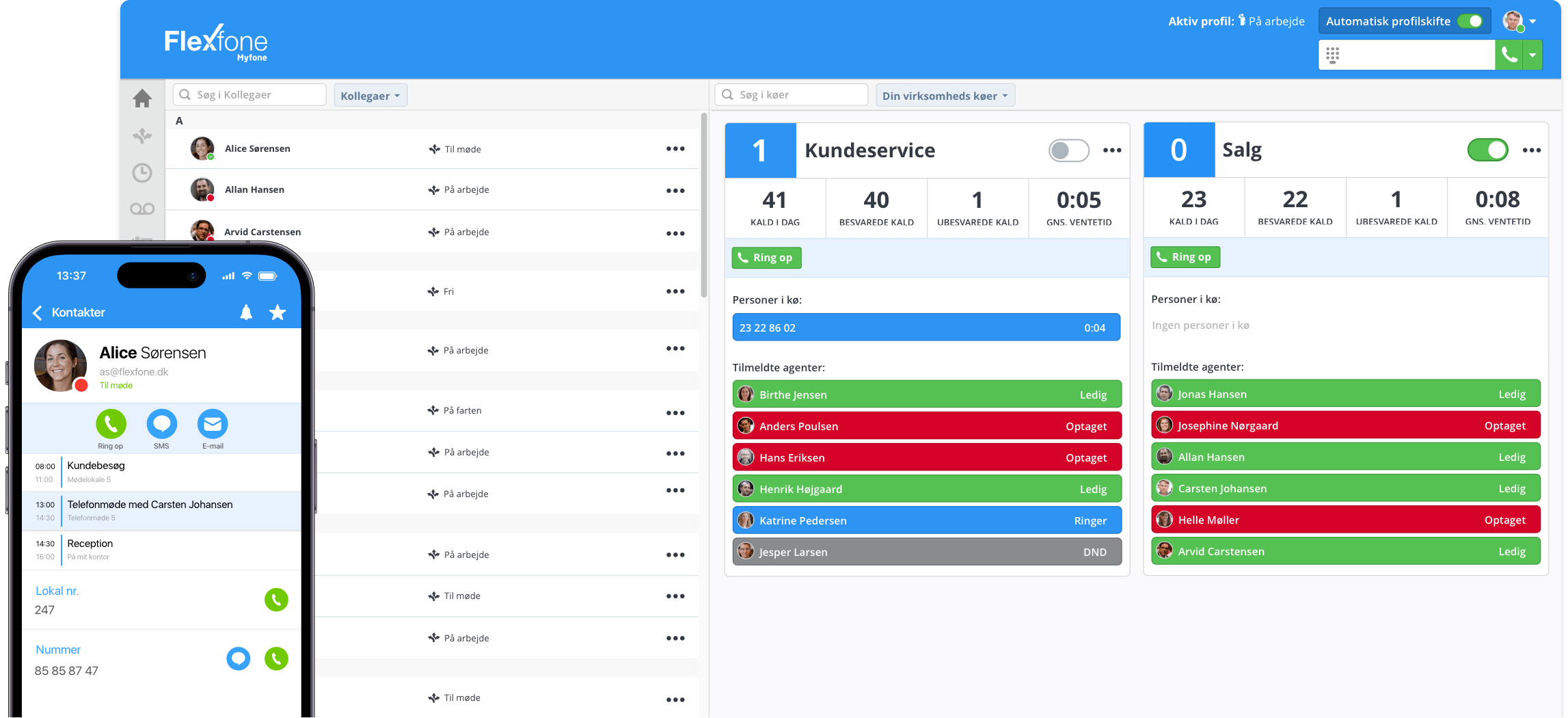
Task: Click the Til møde status of Alice Sørensen
Action: tap(455, 149)
